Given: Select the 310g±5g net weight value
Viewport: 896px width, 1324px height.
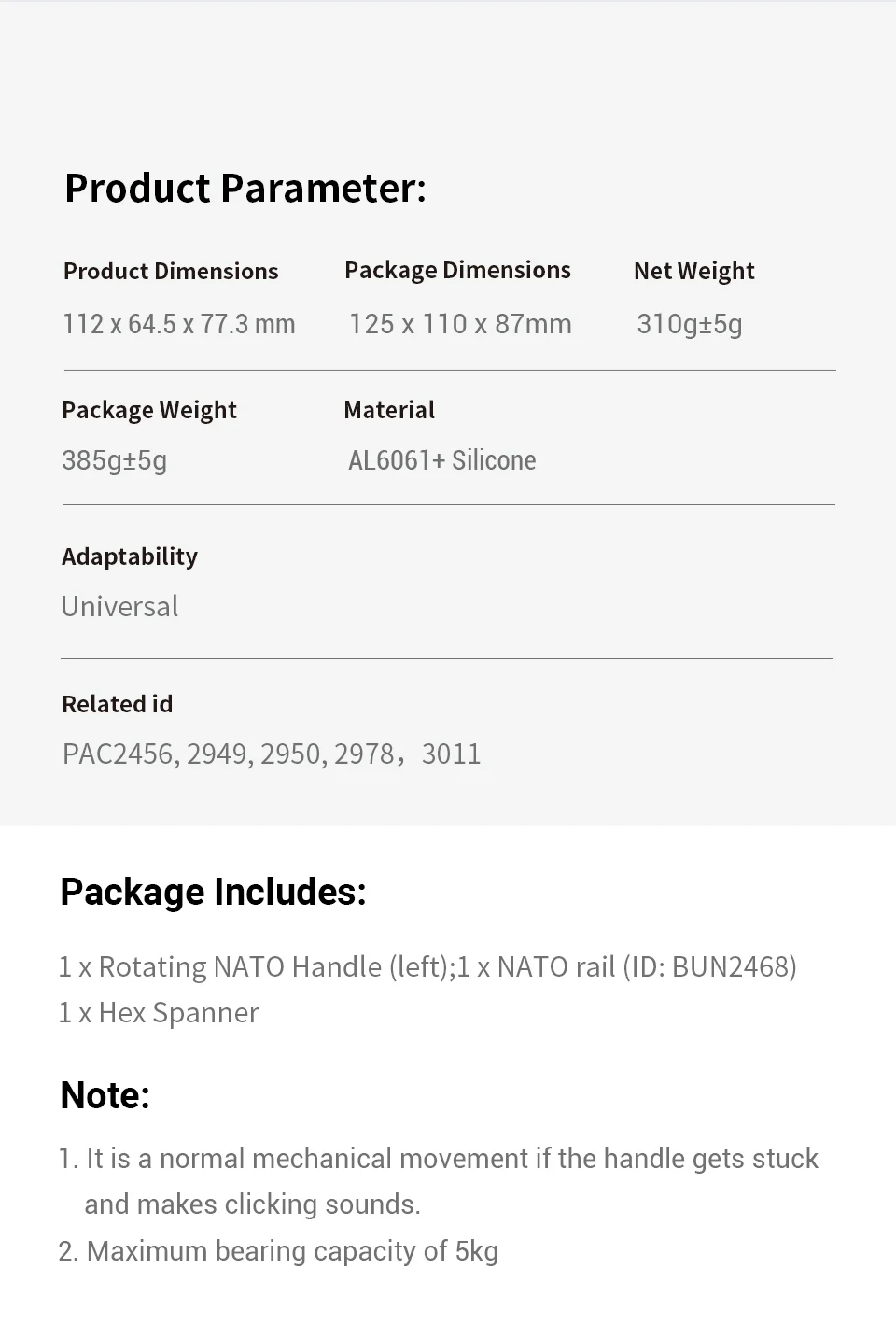Looking at the screenshot, I should (x=689, y=324).
